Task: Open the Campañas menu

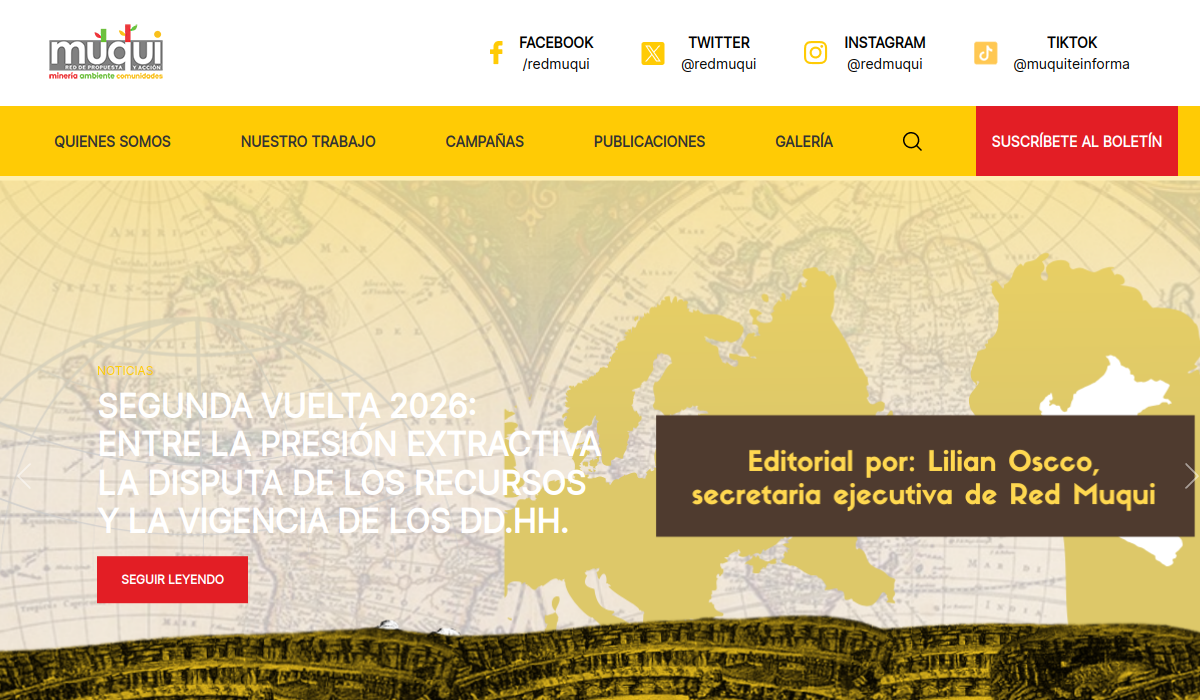Action: tap(485, 142)
